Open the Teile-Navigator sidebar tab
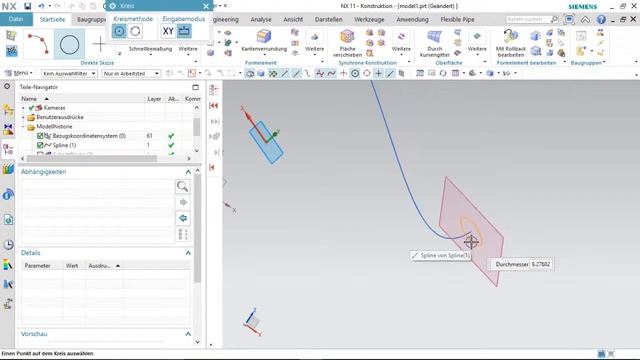This screenshot has width=640, height=360. pyautogui.click(x=8, y=149)
